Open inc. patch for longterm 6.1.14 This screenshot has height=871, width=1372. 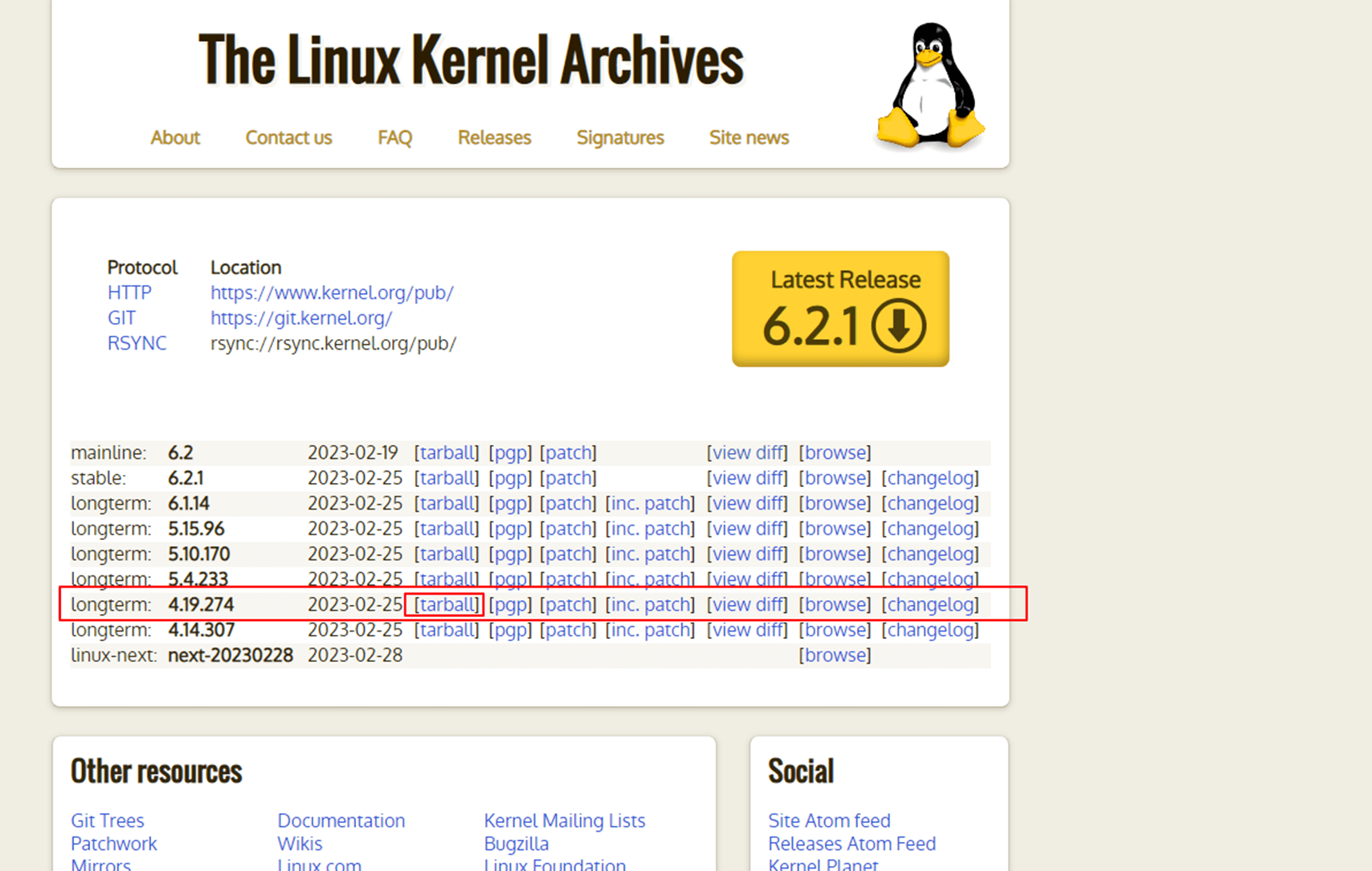click(x=650, y=503)
